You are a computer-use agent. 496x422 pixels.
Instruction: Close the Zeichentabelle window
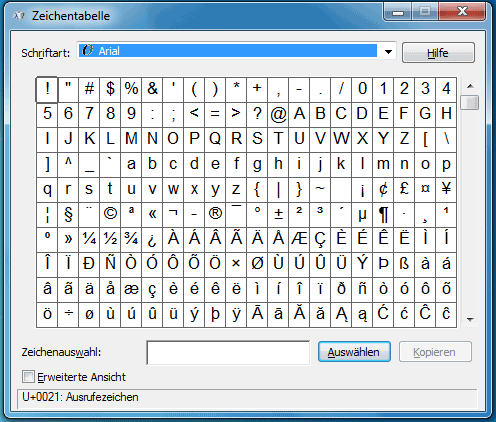(x=462, y=12)
